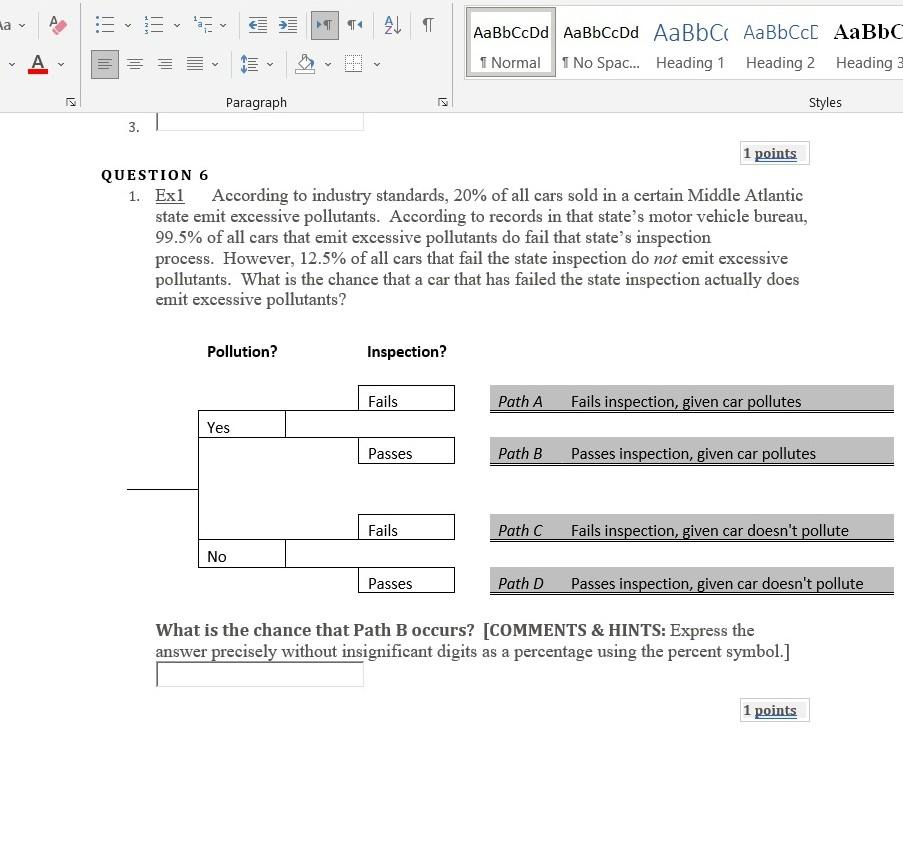Viewport: 903px width, 853px height.
Task: Open Paragraph settings dialog launcher
Action: pos(443,103)
